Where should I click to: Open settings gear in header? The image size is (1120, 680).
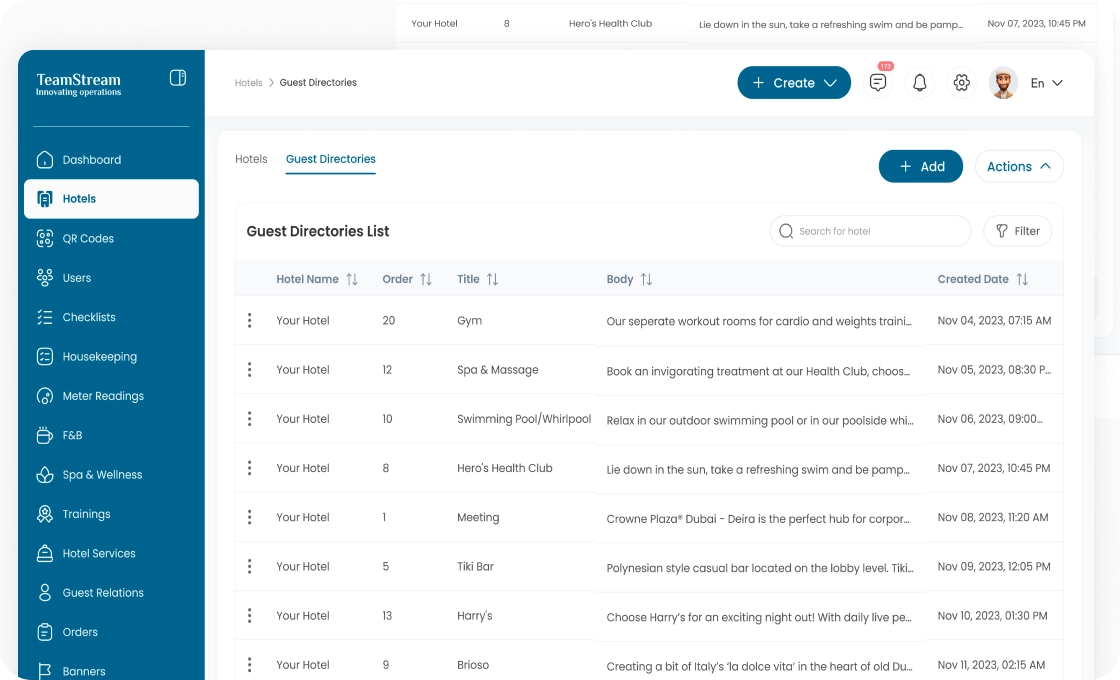click(962, 83)
